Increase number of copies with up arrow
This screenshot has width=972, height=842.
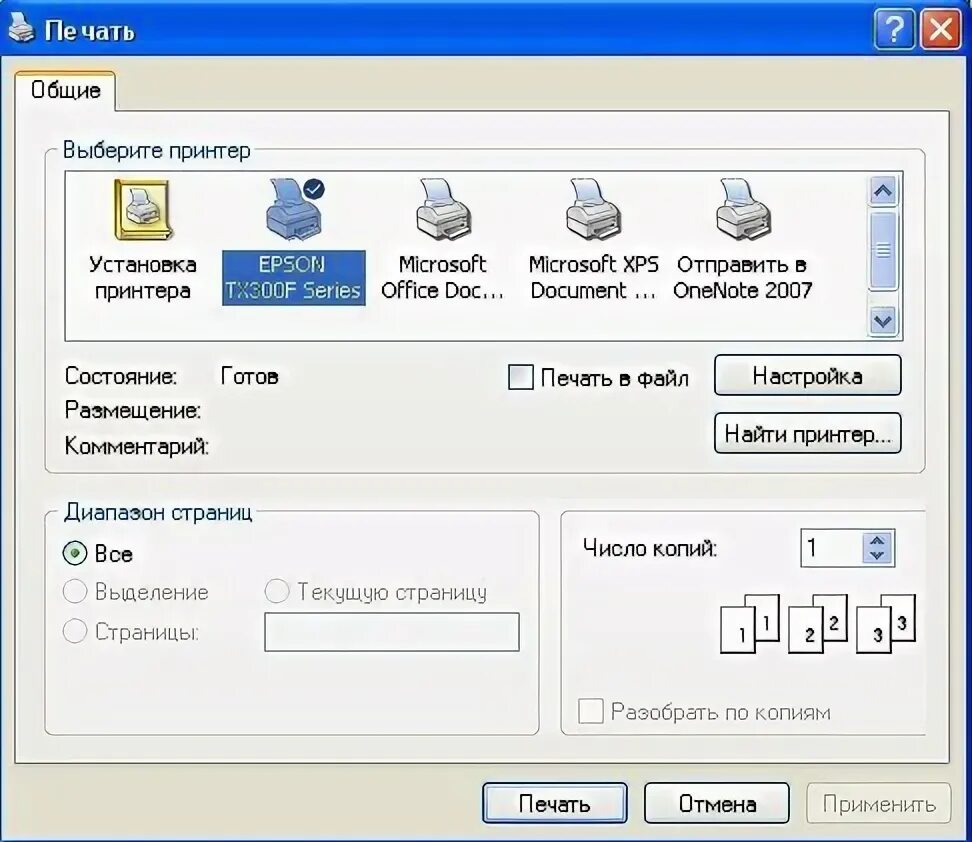click(x=877, y=540)
